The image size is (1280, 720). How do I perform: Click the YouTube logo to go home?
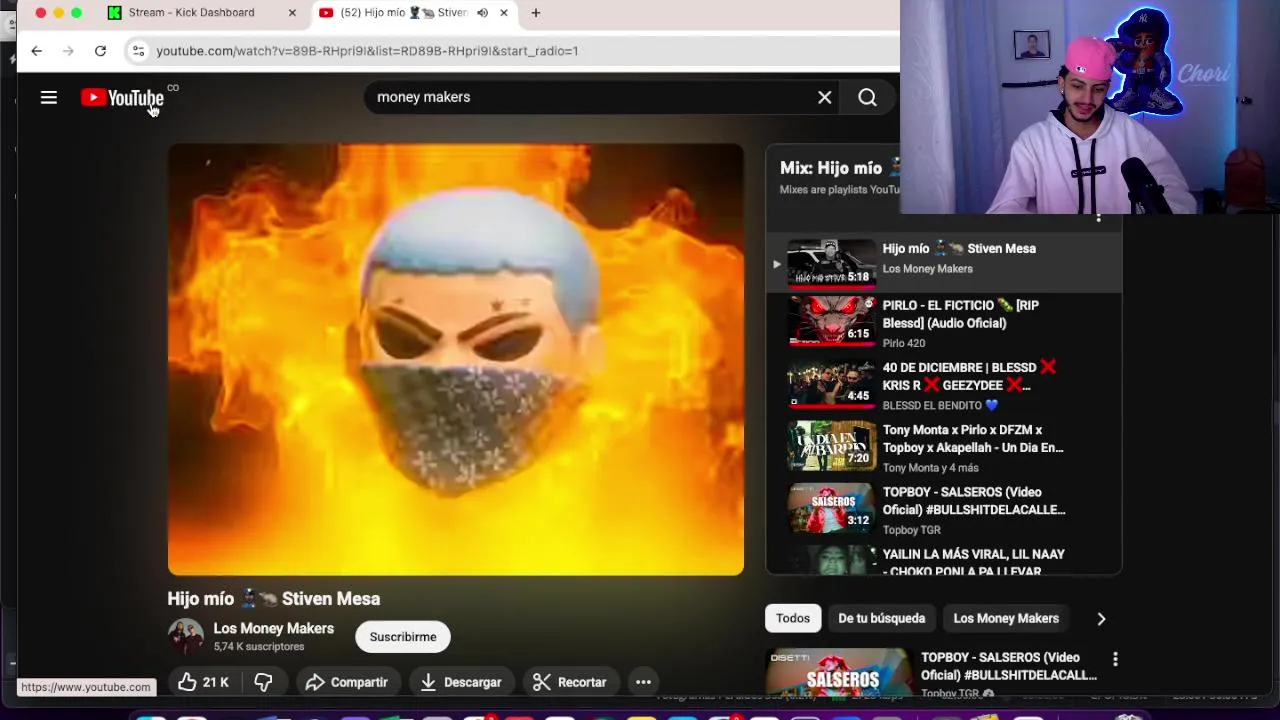pyautogui.click(x=123, y=97)
